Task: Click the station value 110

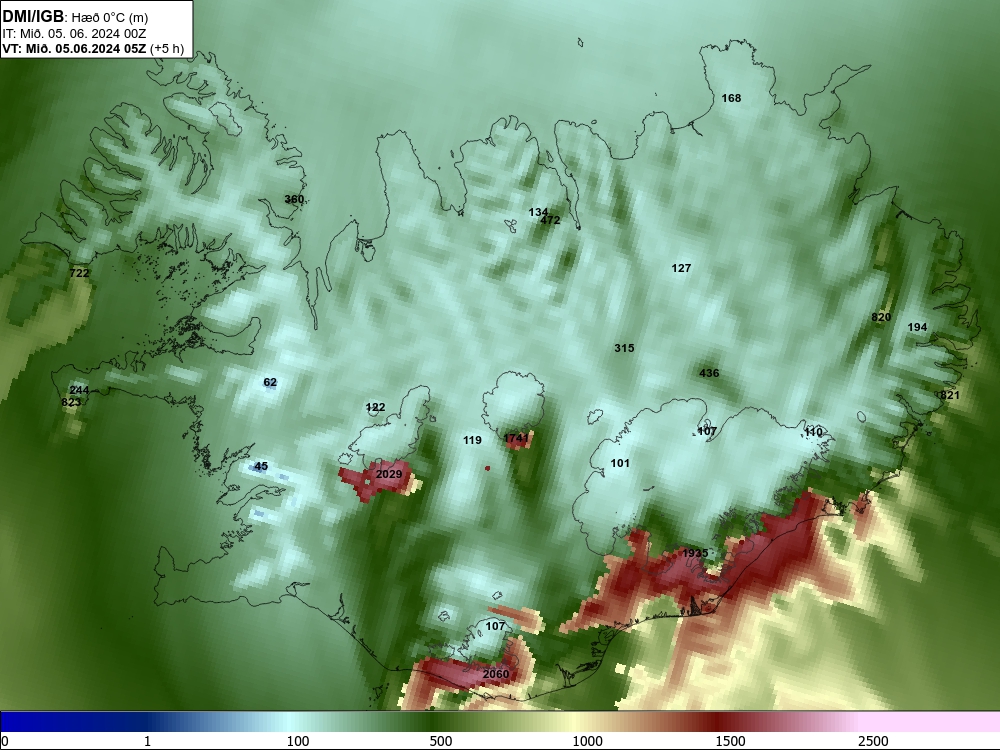Action: [813, 432]
